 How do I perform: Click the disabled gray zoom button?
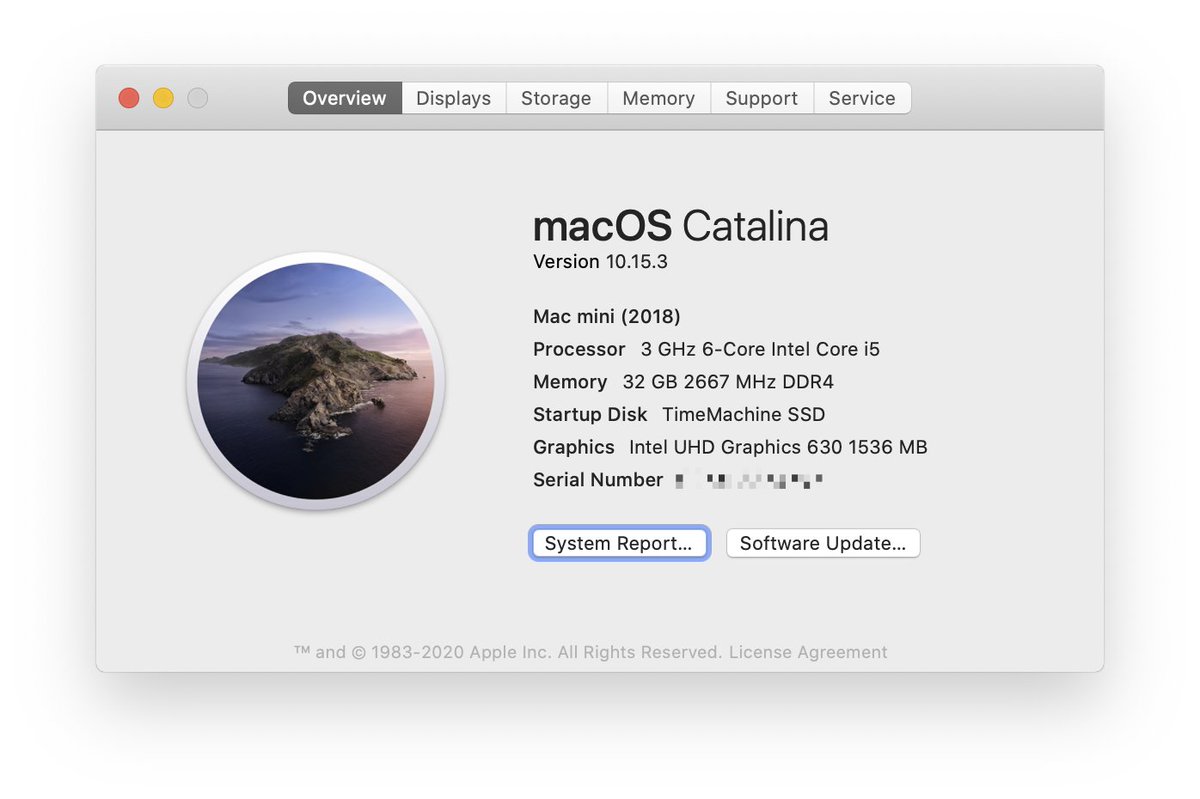pyautogui.click(x=198, y=98)
